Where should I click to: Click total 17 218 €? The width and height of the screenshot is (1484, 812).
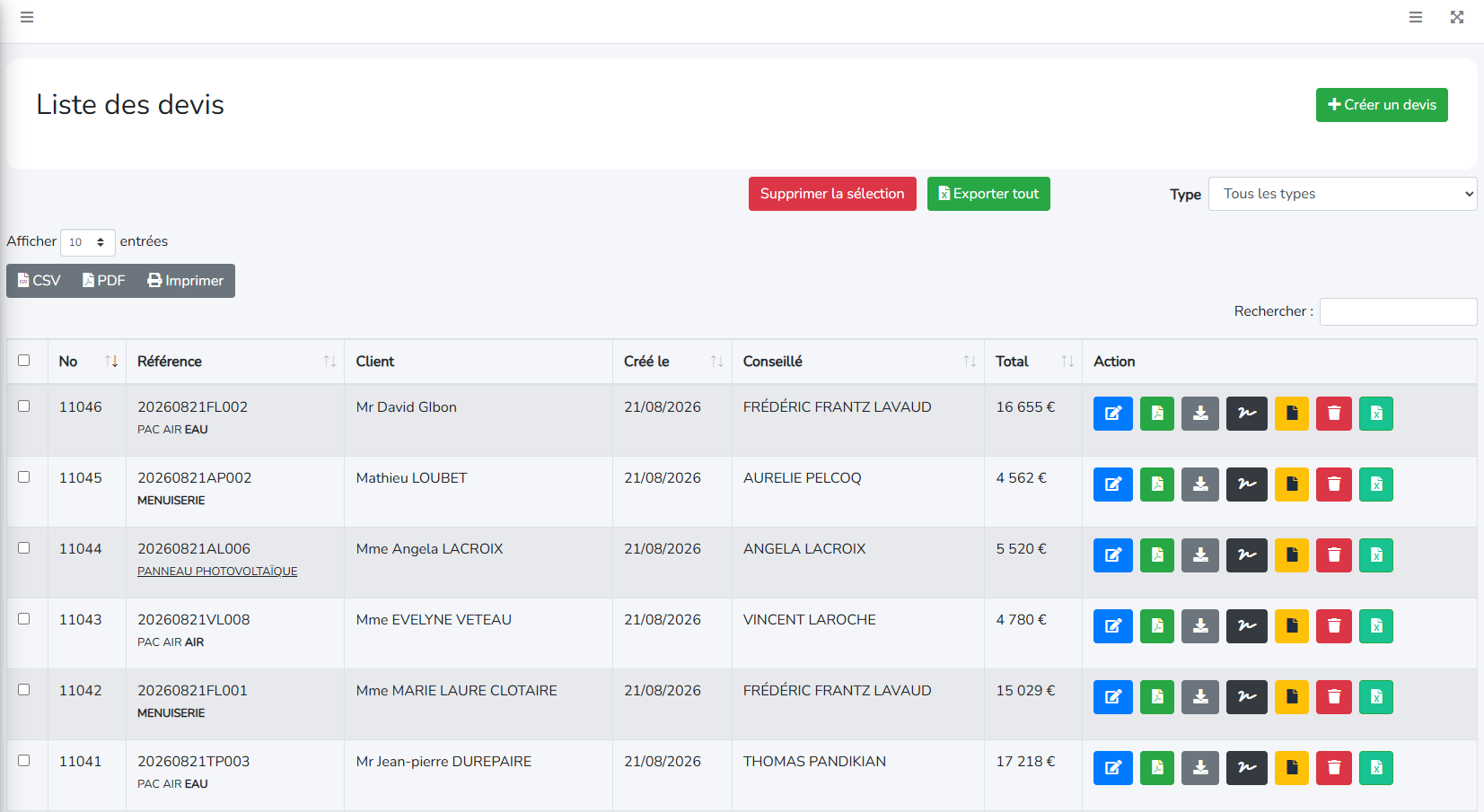pyautogui.click(x=1025, y=762)
